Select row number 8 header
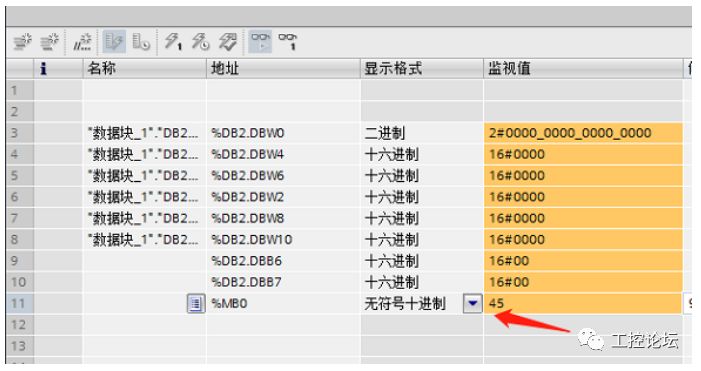This screenshot has height=371, width=701. pos(20,239)
